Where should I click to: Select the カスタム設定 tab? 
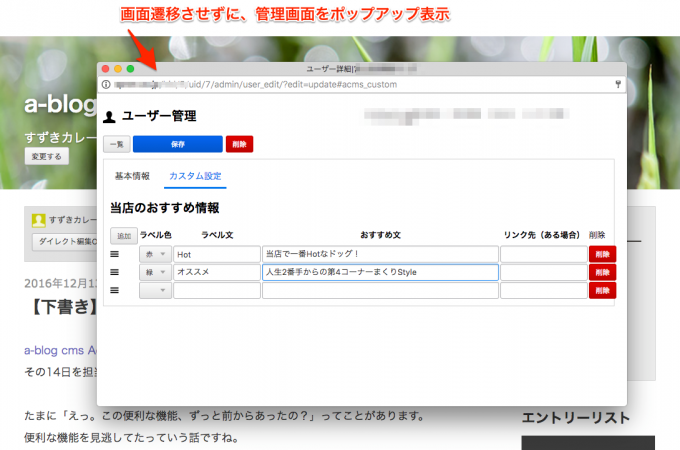tap(196, 177)
